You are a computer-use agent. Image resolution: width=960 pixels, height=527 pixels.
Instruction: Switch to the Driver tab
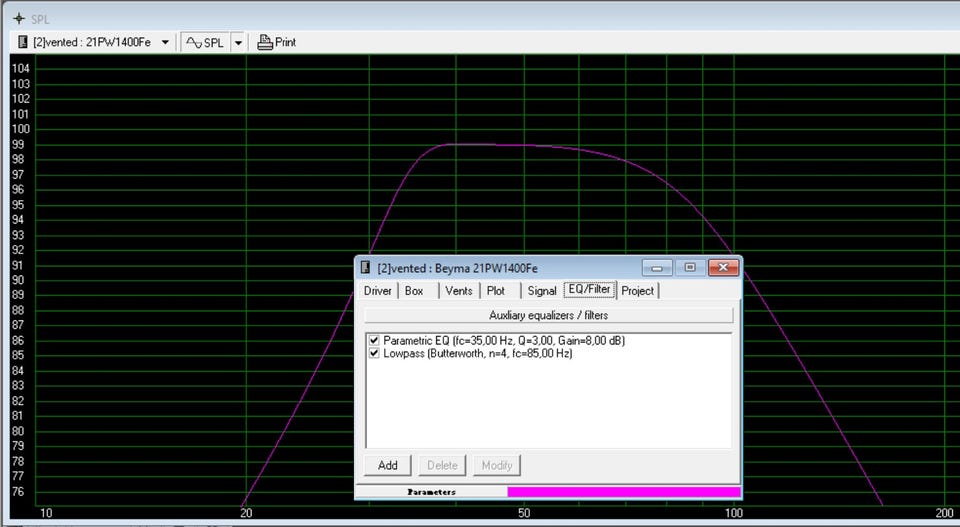tap(377, 291)
